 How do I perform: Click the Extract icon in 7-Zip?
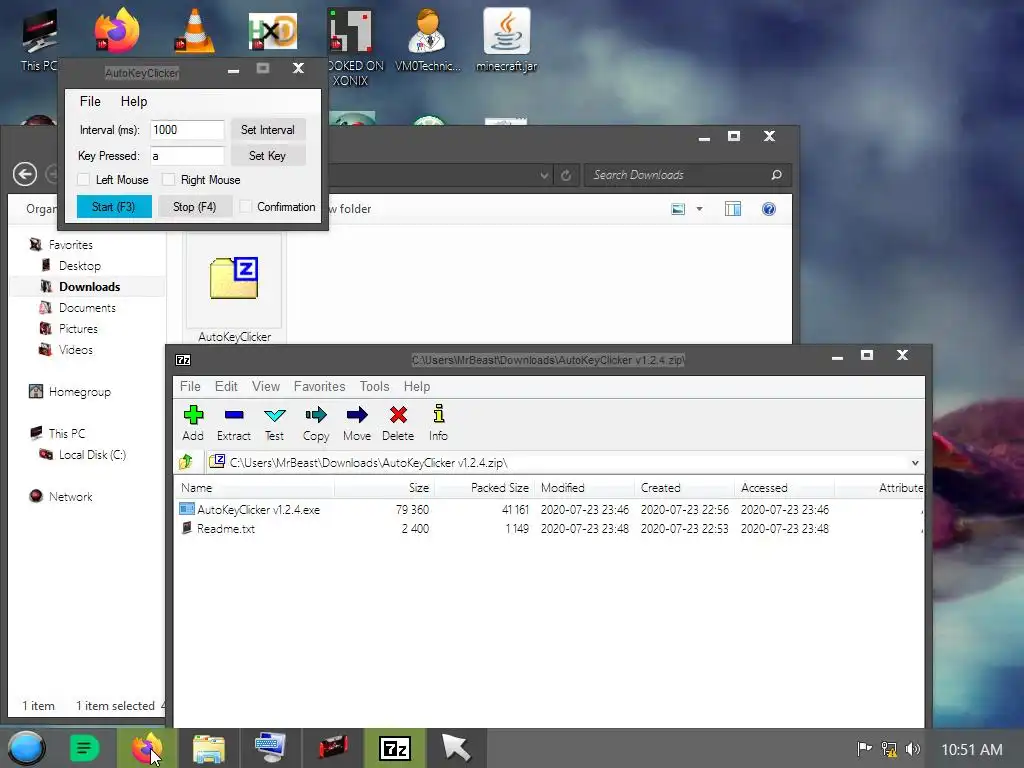(234, 415)
